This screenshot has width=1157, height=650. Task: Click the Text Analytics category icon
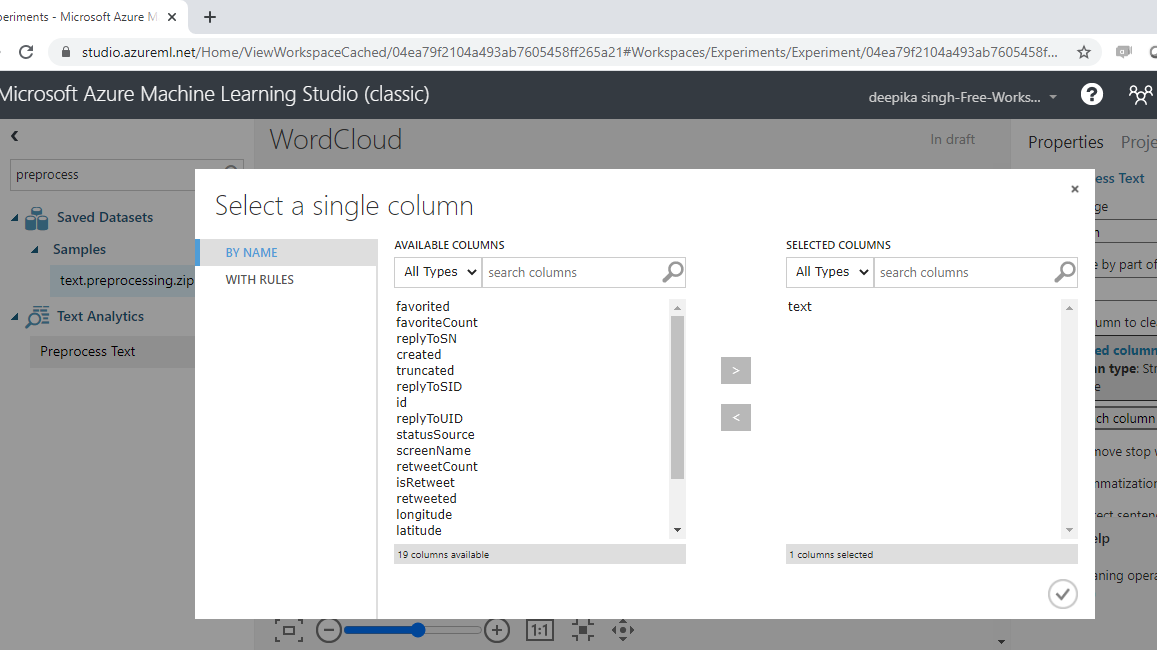[37, 317]
